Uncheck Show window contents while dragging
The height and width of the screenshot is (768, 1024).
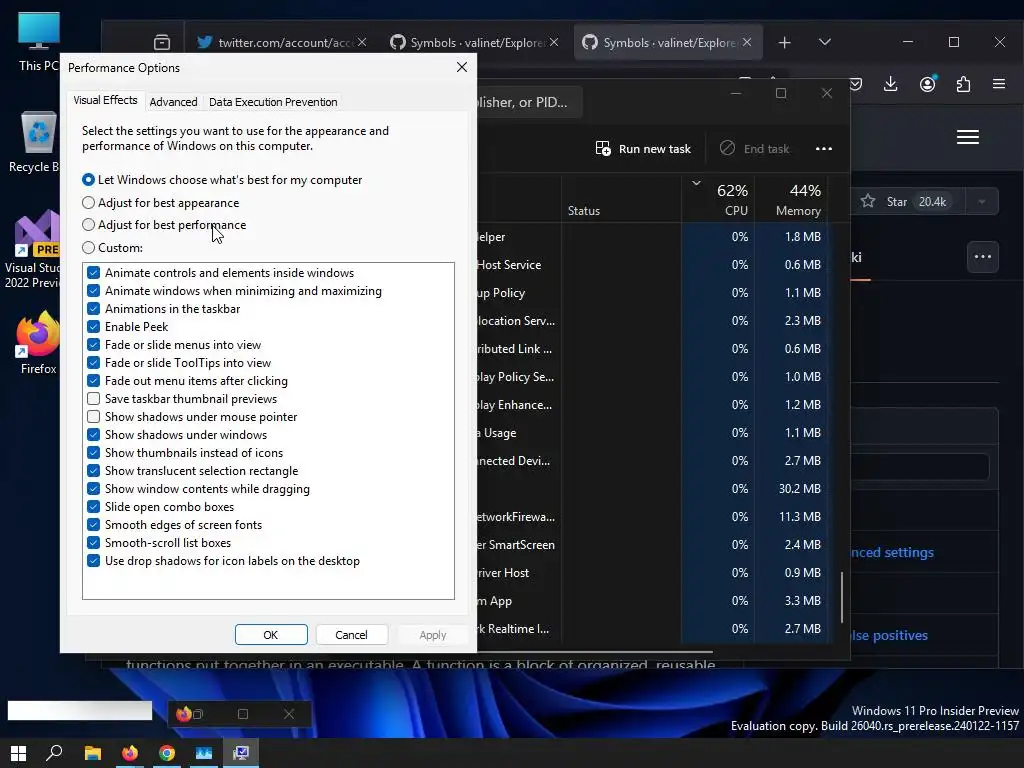(x=93, y=489)
